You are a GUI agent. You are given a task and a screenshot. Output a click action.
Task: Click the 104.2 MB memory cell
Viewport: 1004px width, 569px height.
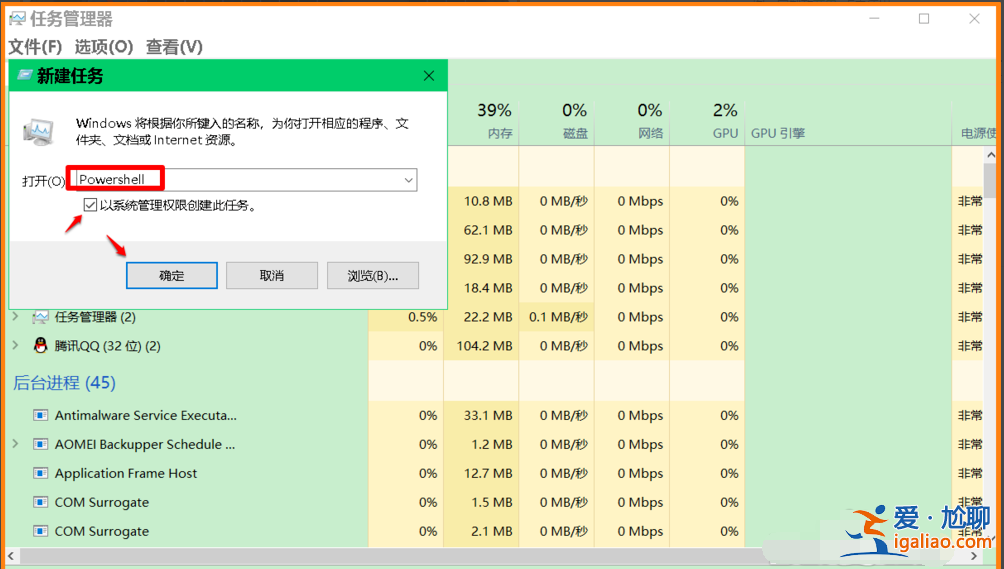[x=482, y=346]
